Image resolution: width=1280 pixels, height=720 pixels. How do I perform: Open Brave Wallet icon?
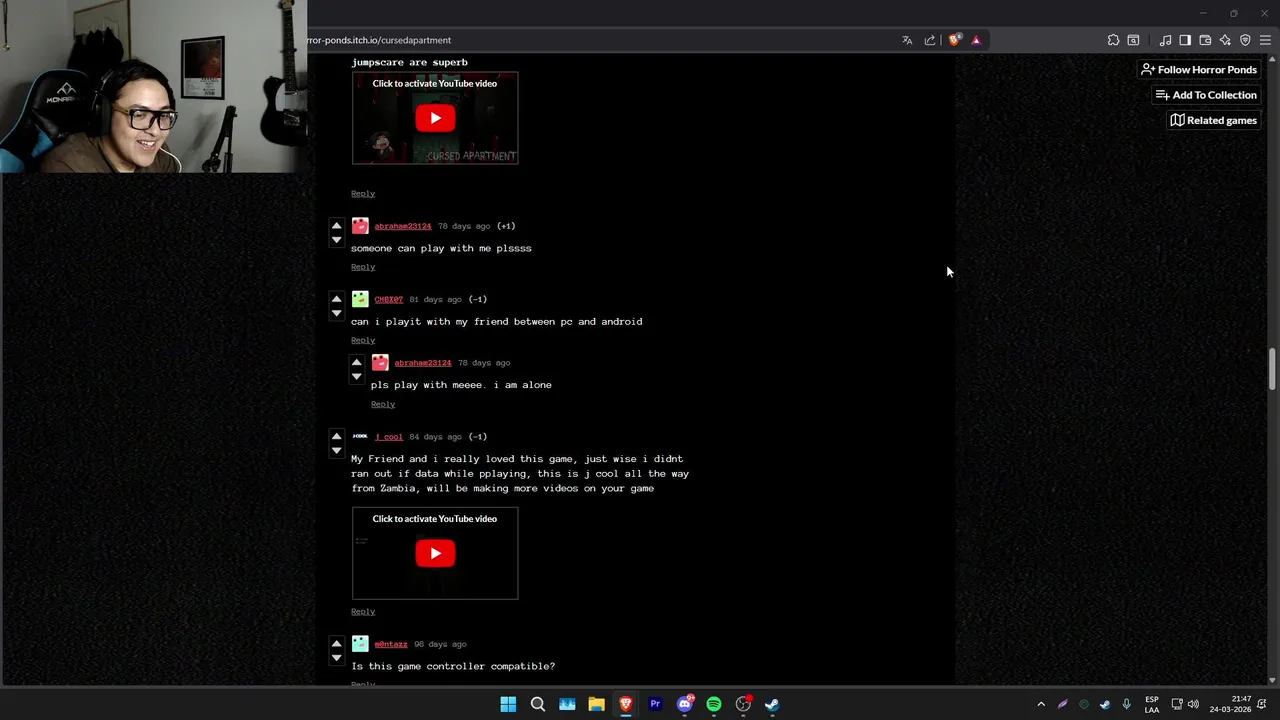[x=1205, y=40]
